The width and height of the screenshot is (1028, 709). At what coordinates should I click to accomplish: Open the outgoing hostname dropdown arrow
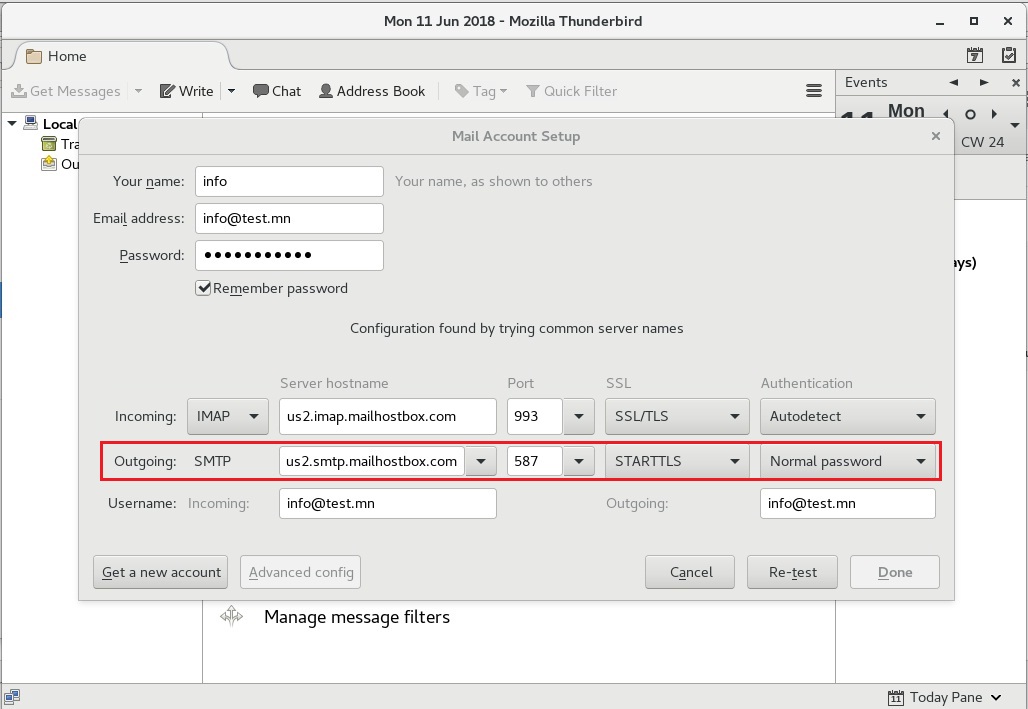point(481,461)
